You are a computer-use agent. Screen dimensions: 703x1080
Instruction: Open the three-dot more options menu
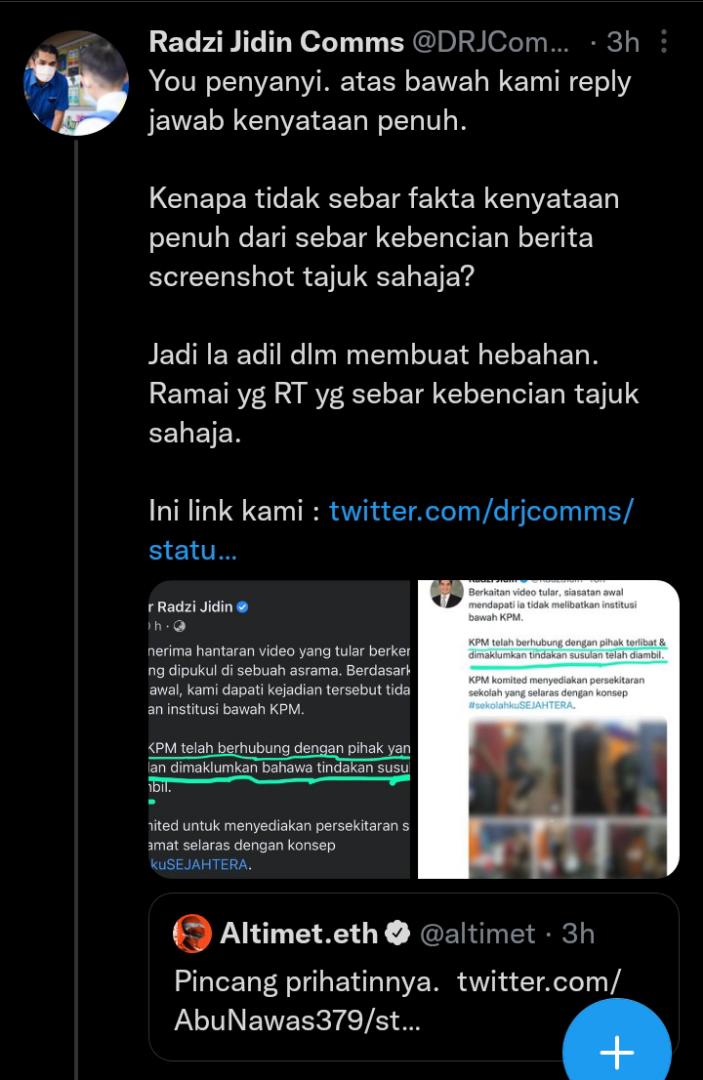click(664, 42)
